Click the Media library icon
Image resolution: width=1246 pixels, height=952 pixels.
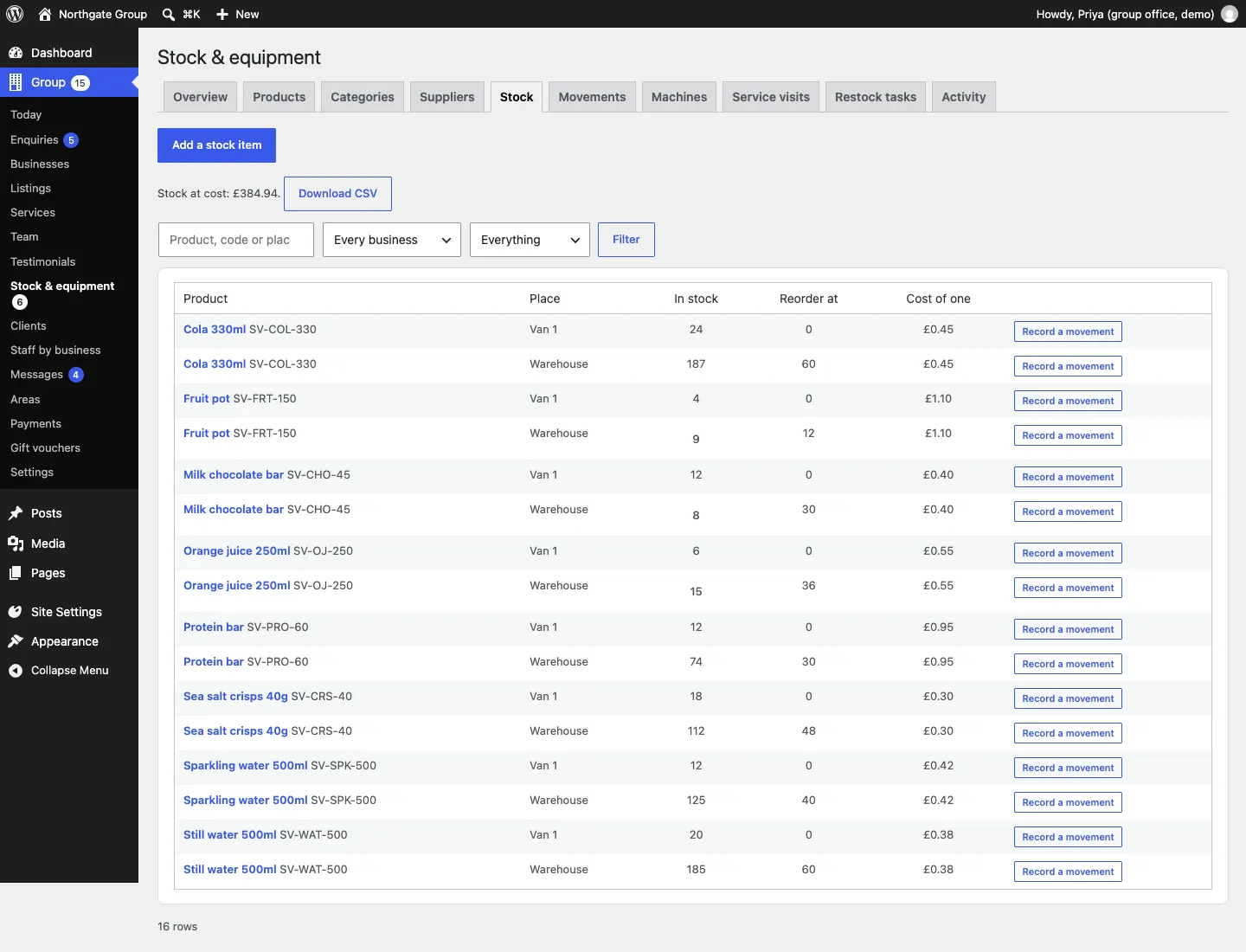[16, 544]
